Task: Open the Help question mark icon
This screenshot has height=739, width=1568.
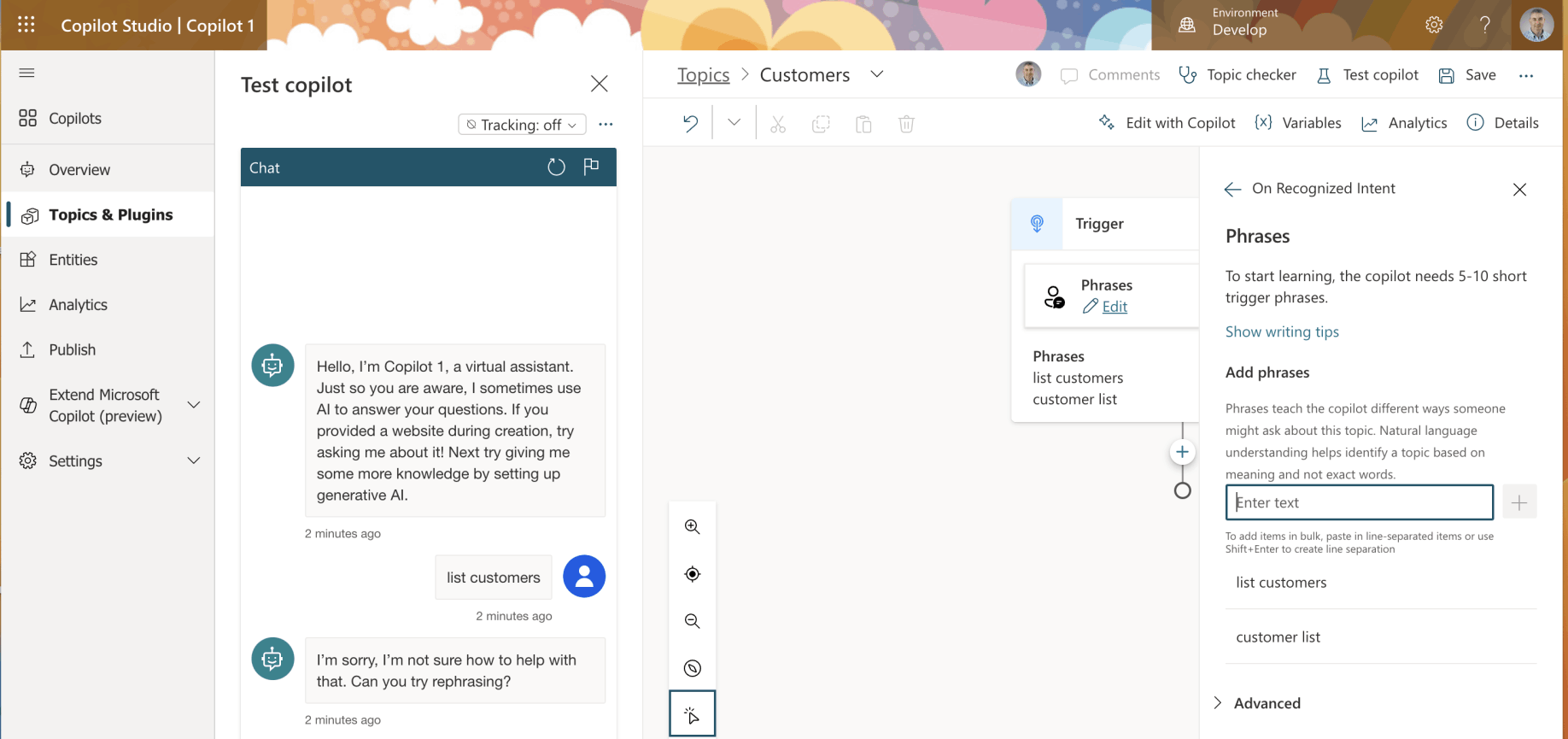Action: click(1485, 25)
